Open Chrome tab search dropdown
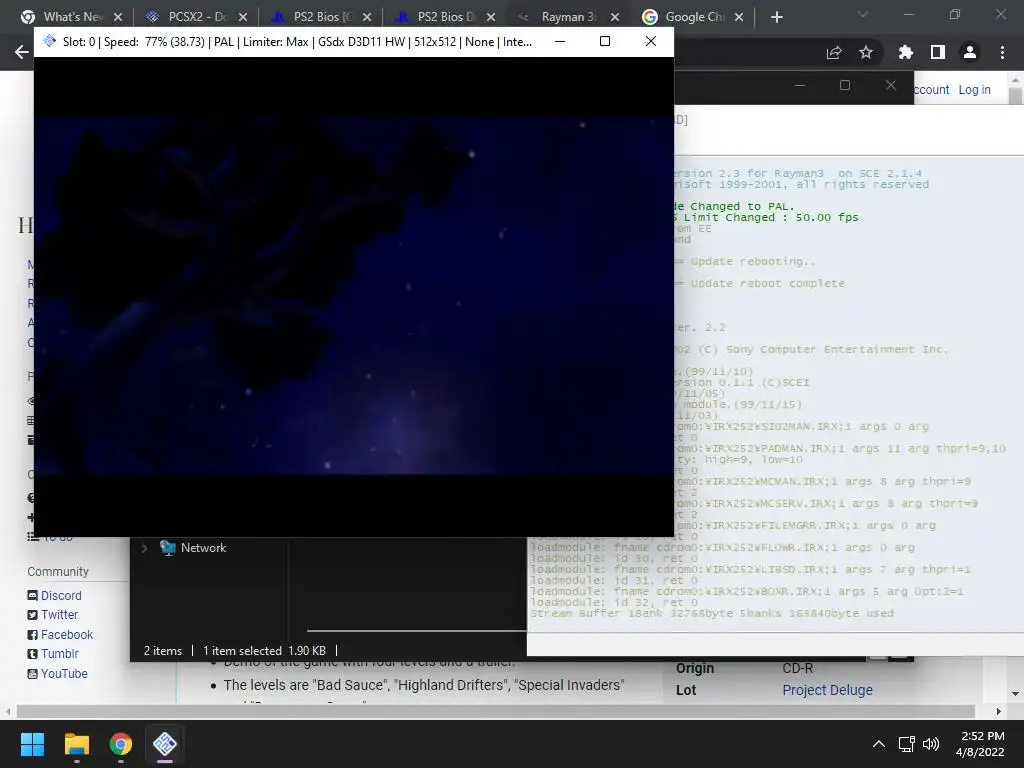 [863, 14]
